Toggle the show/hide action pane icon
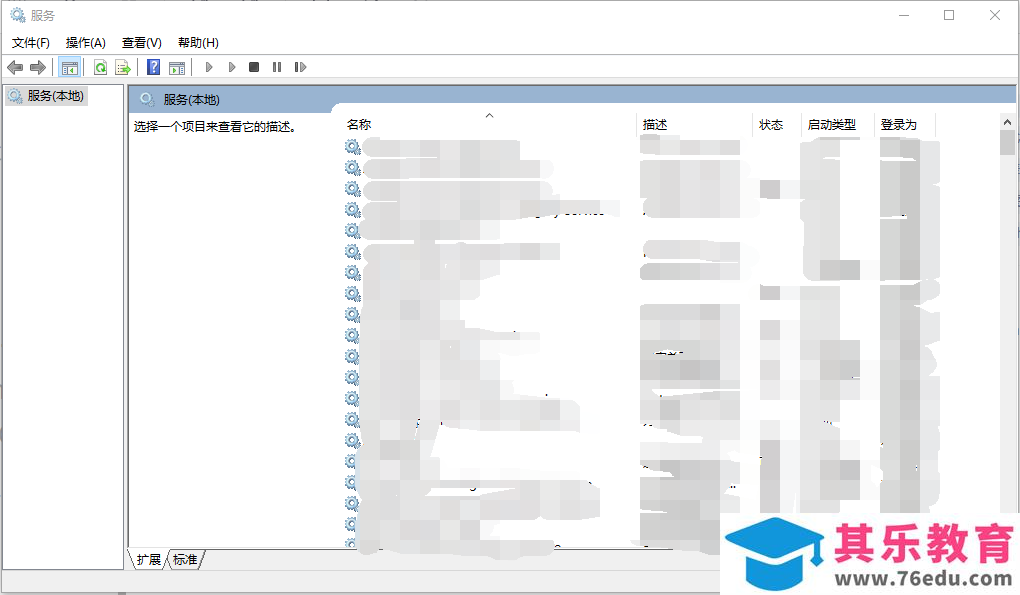1020x595 pixels. coord(176,67)
